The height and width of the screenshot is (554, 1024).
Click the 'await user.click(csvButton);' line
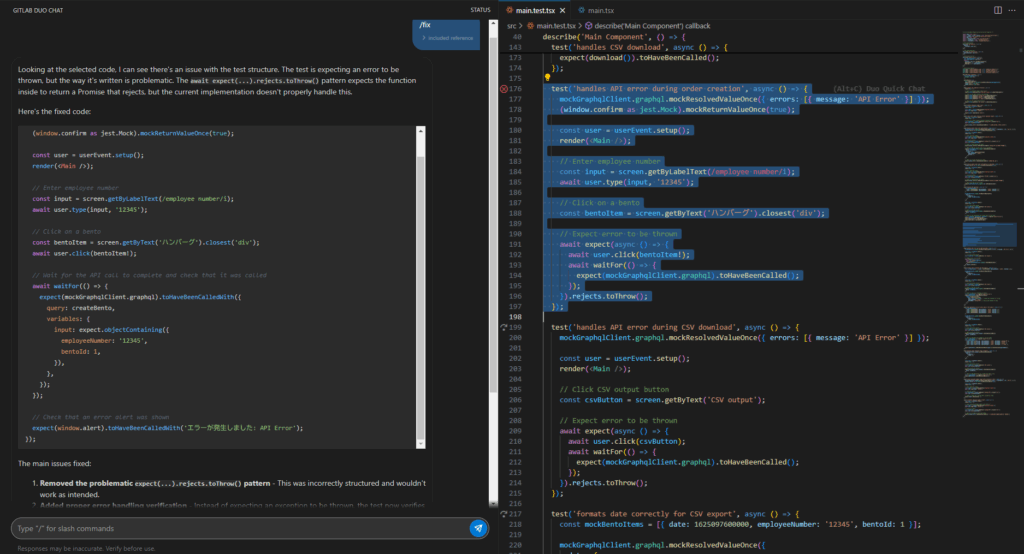(x=626, y=442)
